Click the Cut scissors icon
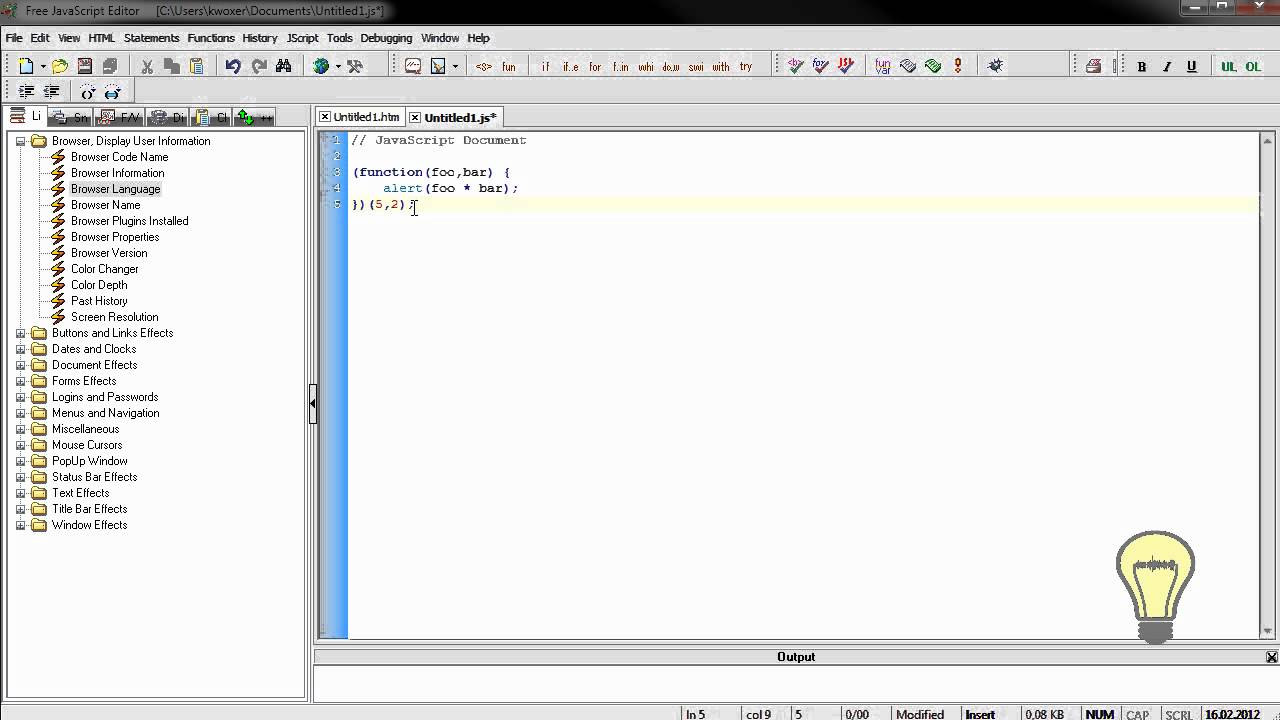 [147, 66]
